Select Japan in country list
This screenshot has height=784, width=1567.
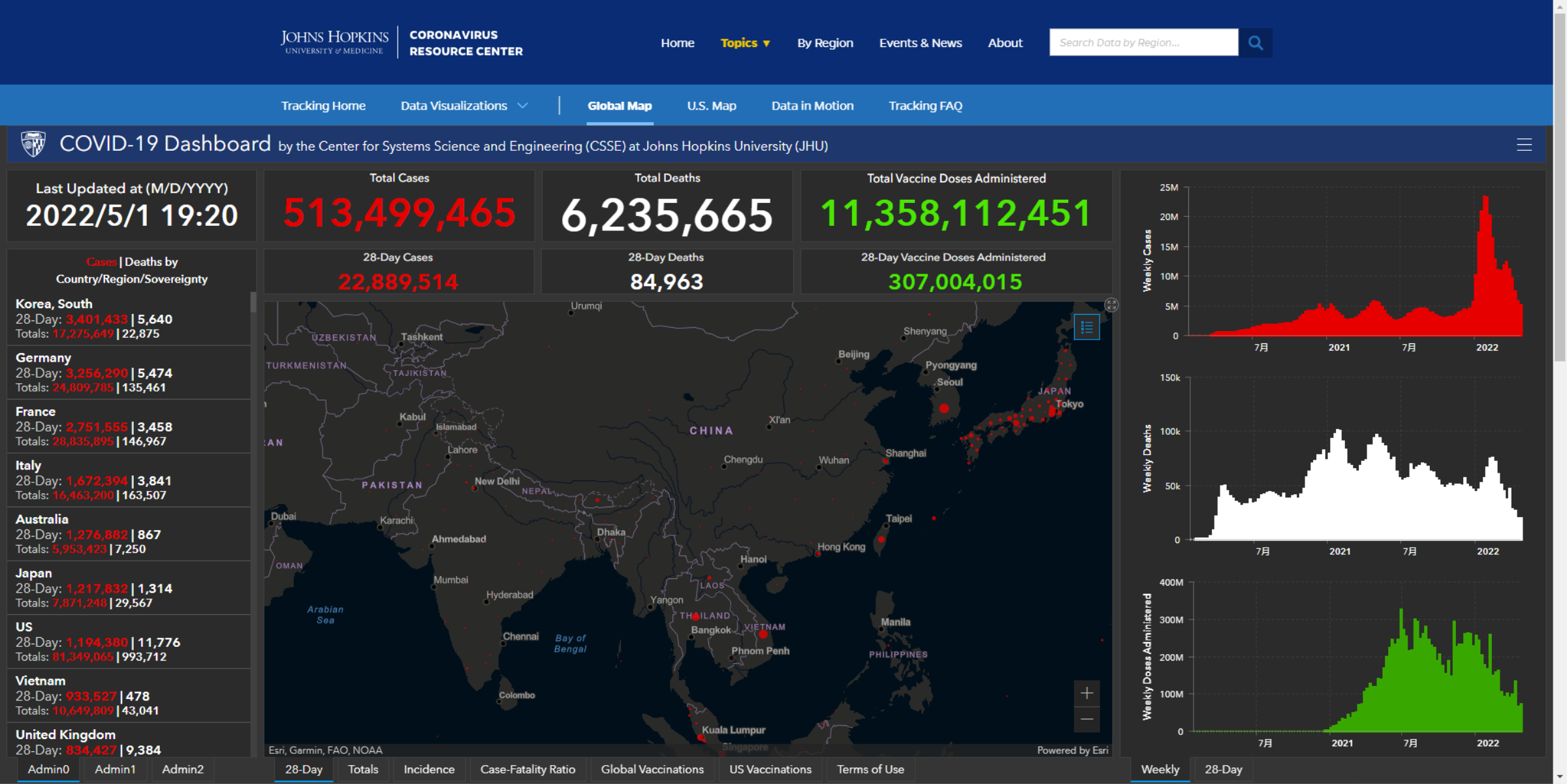[x=129, y=588]
